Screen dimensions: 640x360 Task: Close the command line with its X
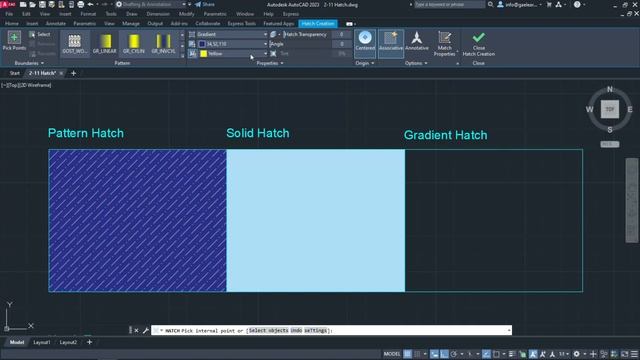click(x=136, y=330)
